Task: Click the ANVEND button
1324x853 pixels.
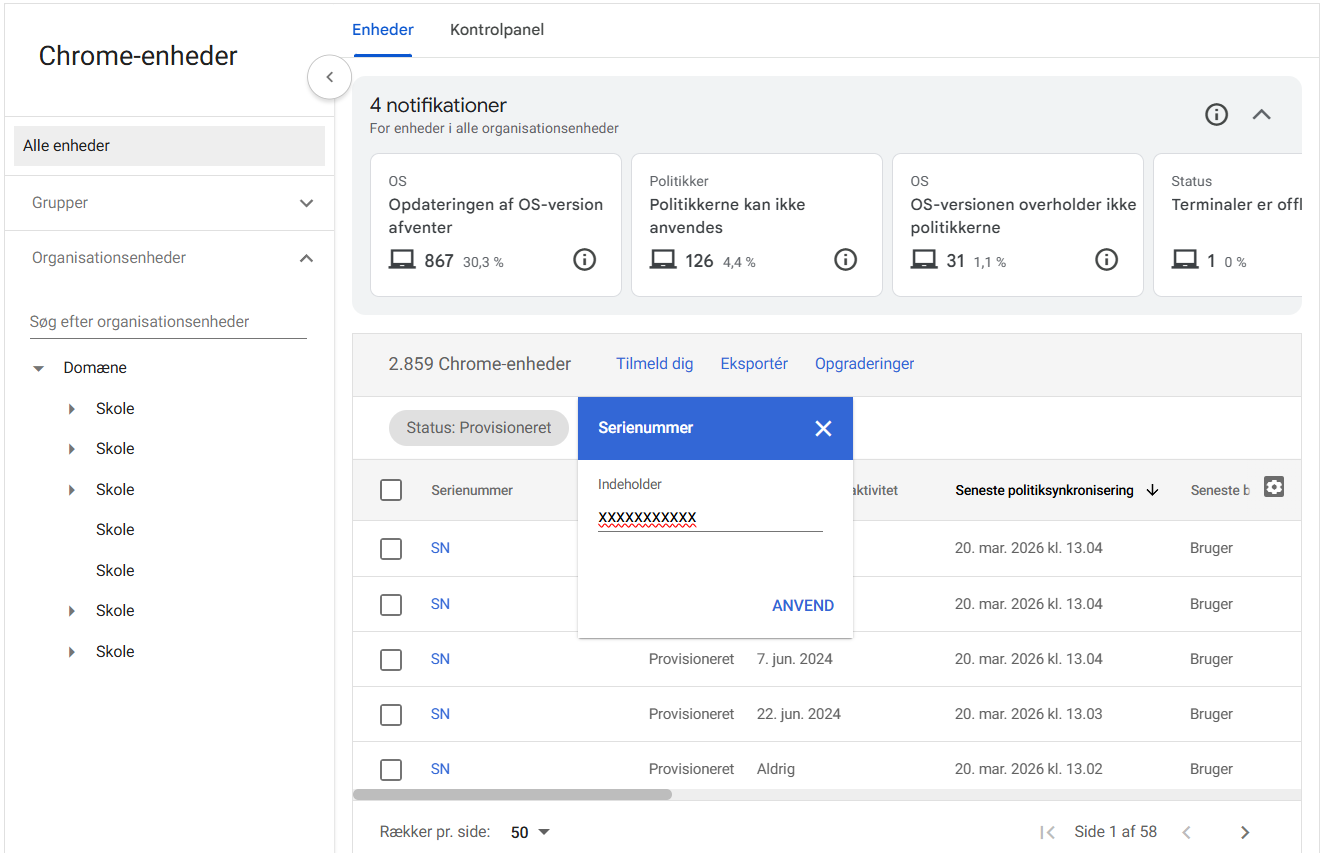Action: (802, 605)
